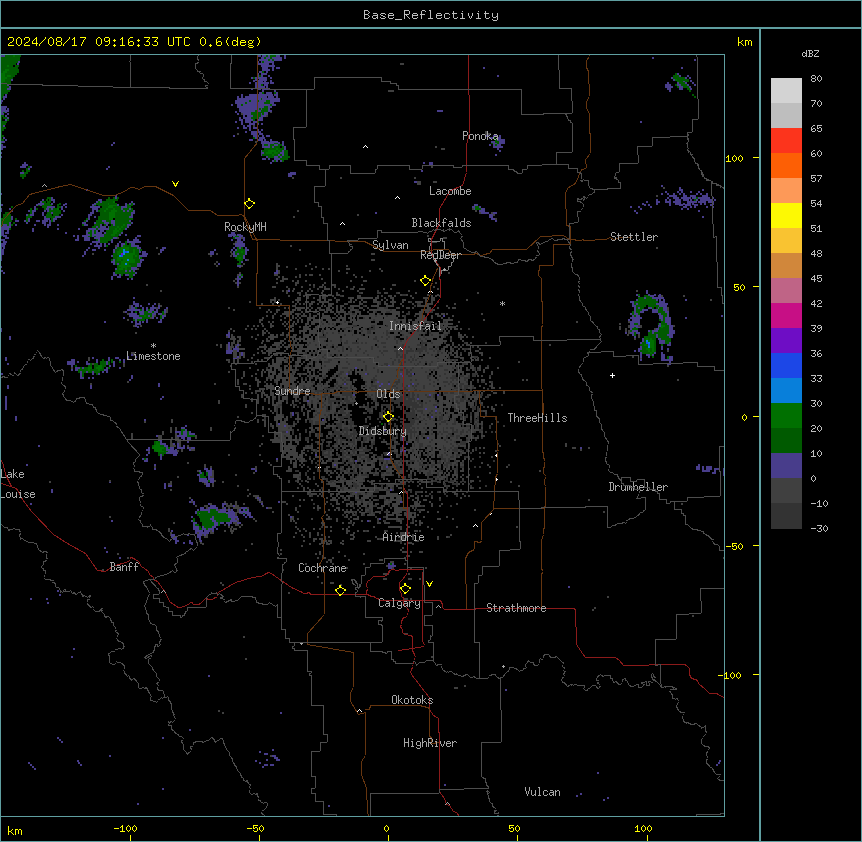Click the asterisk marker above the Limestone label
The height and width of the screenshot is (842, 862).
click(x=153, y=346)
